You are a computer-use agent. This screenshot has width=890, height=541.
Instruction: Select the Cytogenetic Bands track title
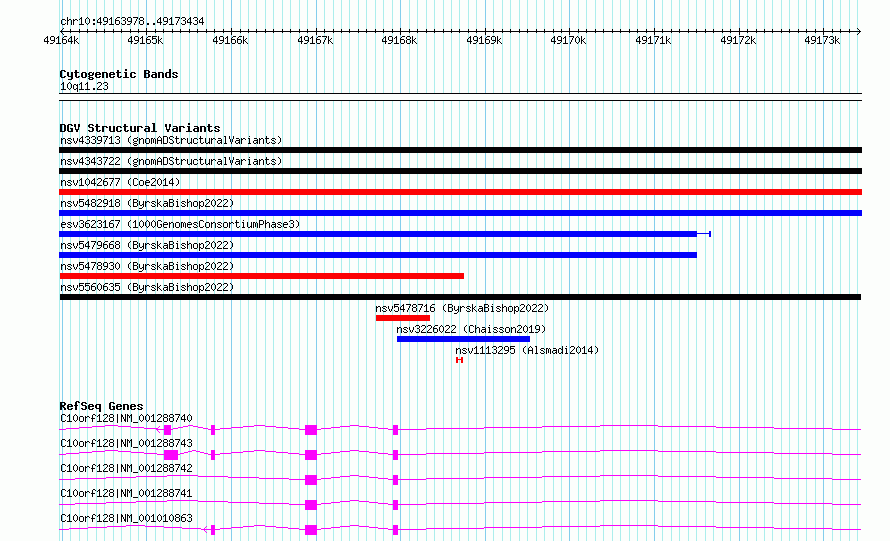(119, 74)
